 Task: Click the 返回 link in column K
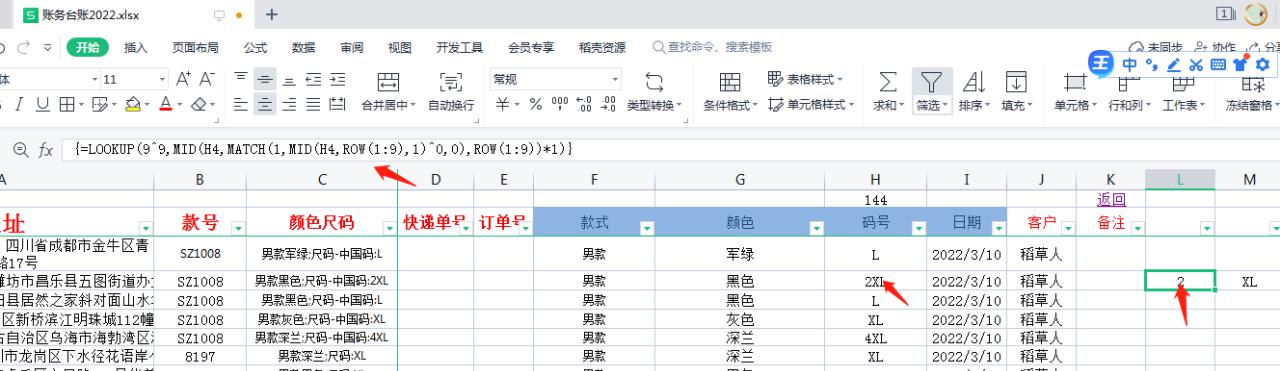click(1111, 199)
